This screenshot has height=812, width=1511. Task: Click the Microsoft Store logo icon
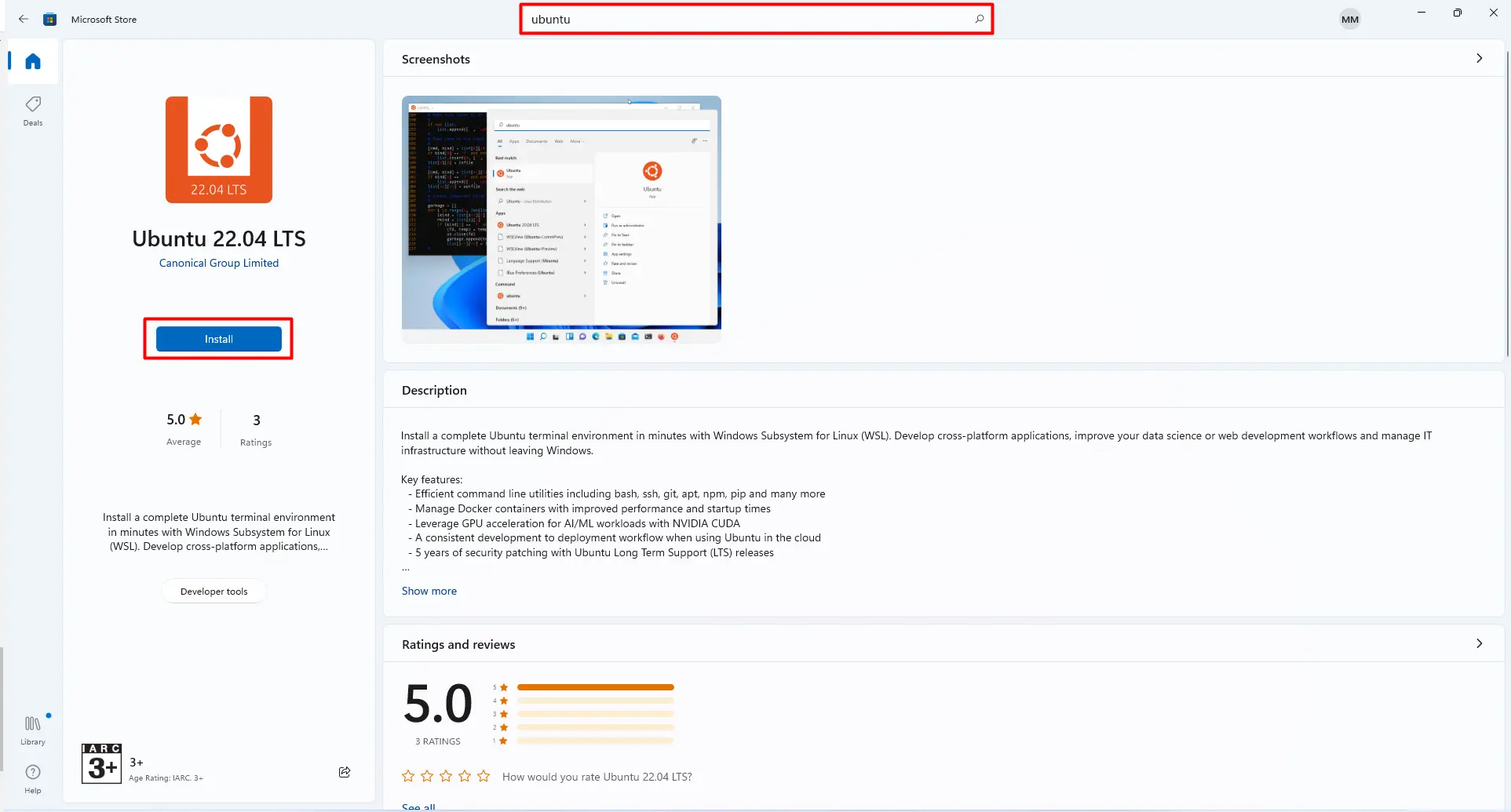50,19
